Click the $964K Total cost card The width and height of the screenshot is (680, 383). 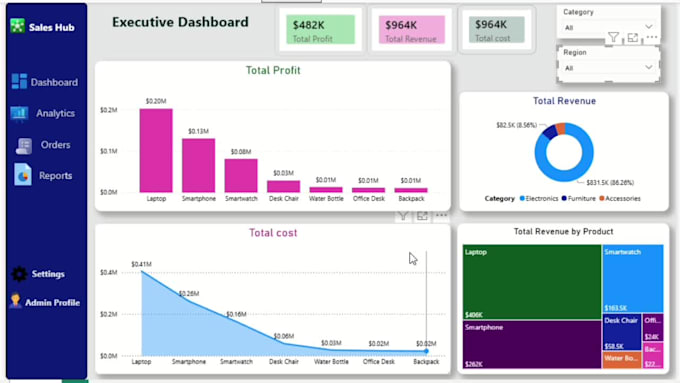497,29
